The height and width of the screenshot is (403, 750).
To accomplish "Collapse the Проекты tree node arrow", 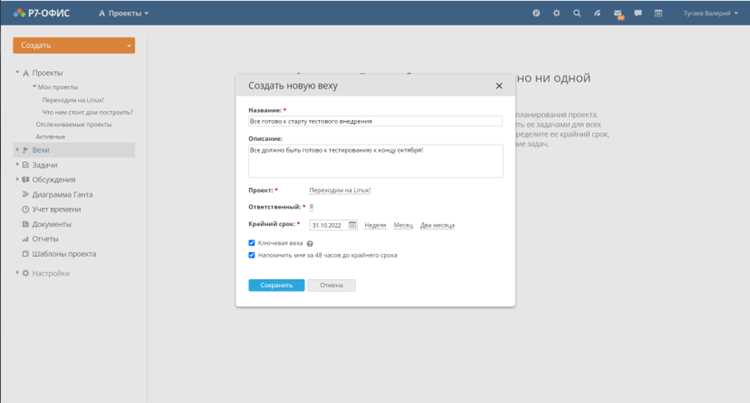I will 17,72.
